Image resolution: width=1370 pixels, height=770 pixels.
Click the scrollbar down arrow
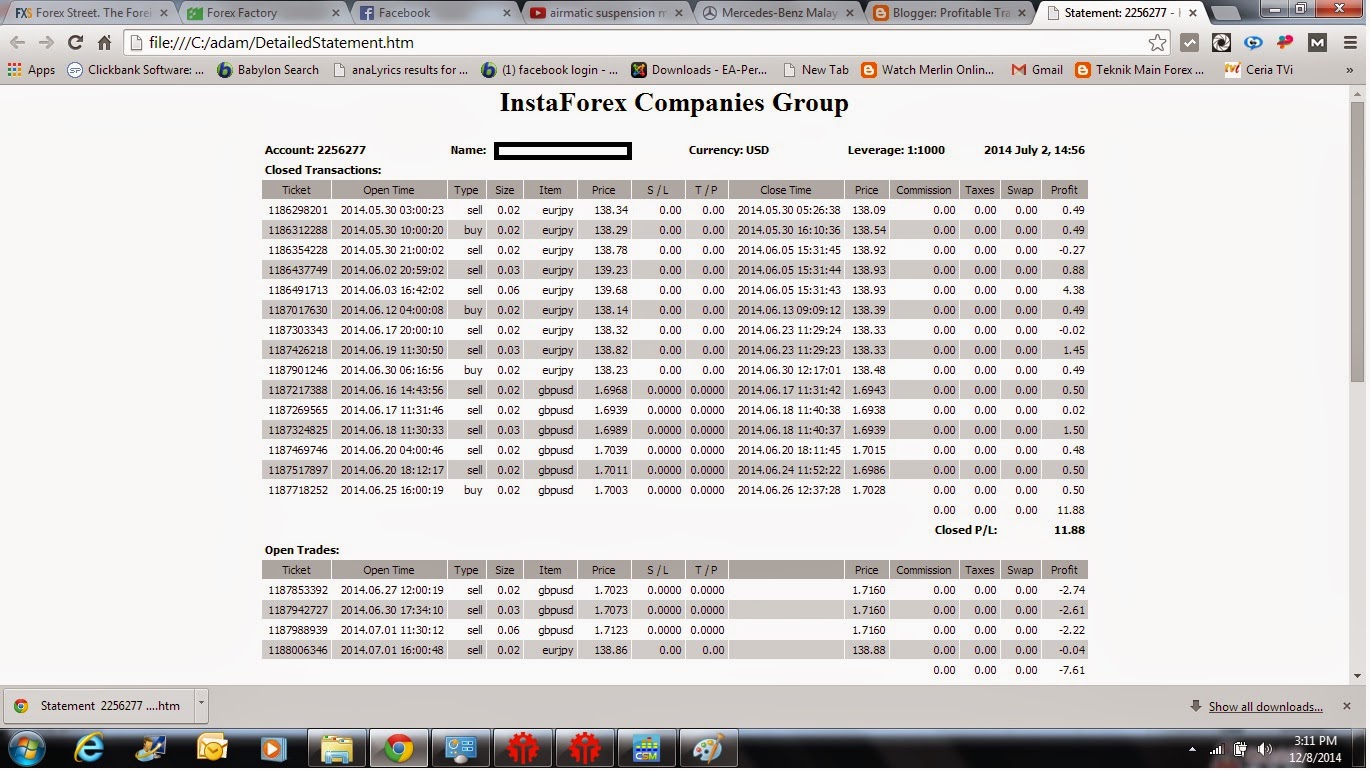coord(1357,676)
